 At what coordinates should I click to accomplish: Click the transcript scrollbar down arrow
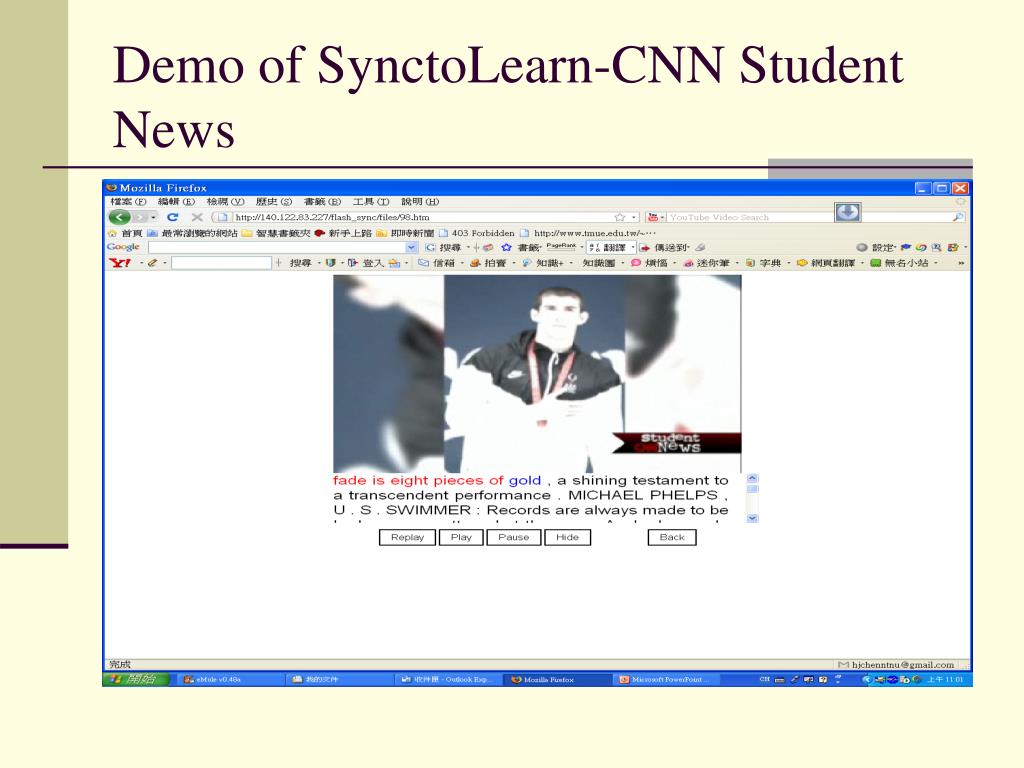[752, 518]
